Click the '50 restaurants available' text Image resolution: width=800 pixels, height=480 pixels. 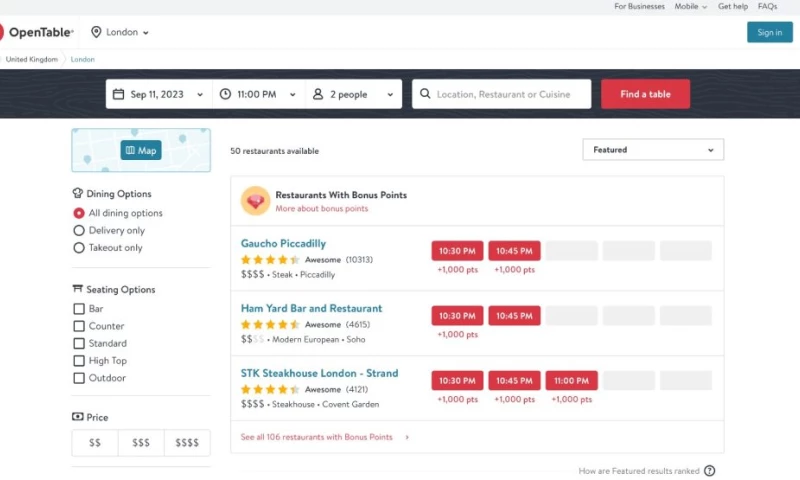coord(274,151)
